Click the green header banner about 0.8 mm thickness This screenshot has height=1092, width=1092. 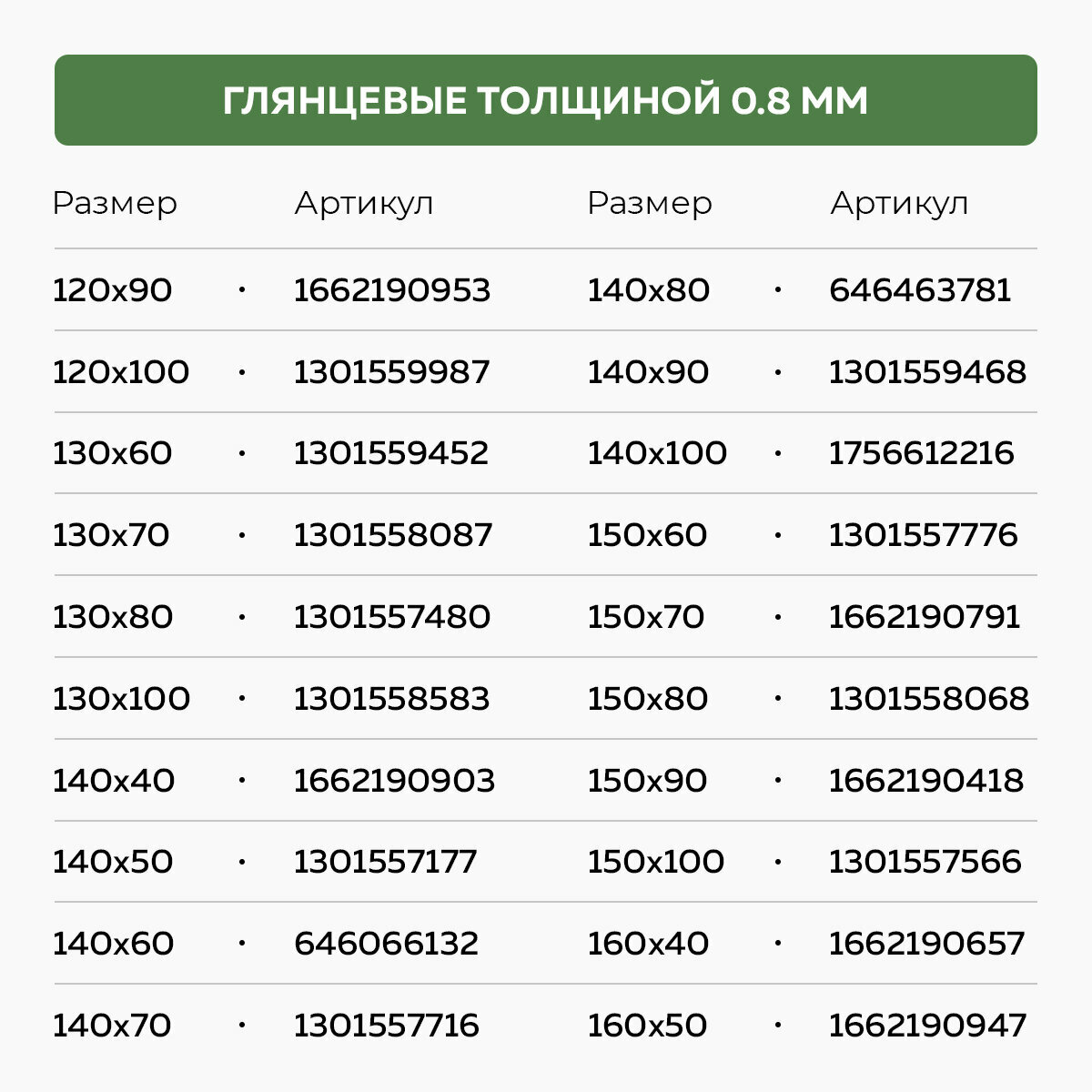pos(546,100)
